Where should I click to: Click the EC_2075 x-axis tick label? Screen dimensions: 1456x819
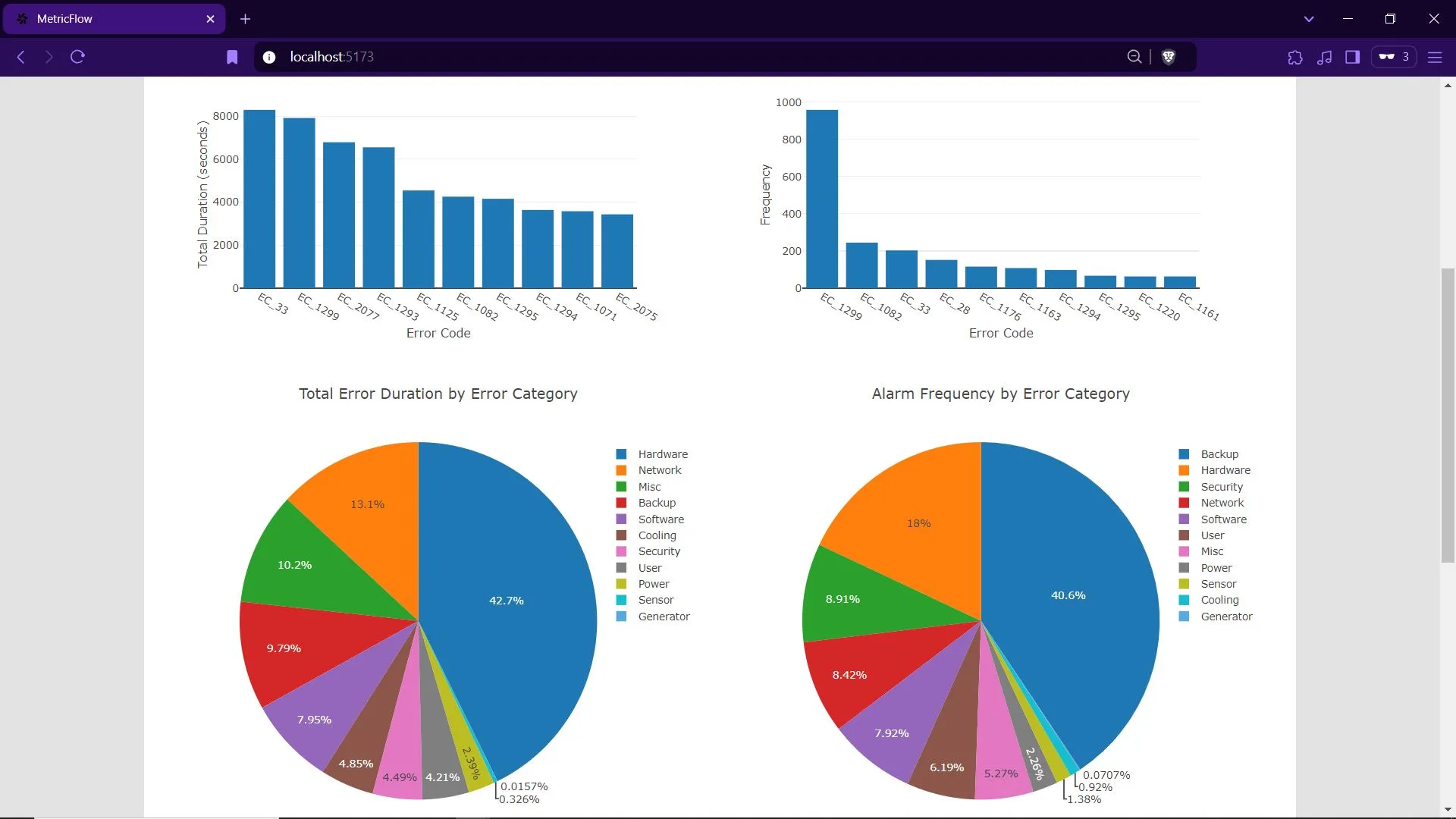tap(636, 306)
